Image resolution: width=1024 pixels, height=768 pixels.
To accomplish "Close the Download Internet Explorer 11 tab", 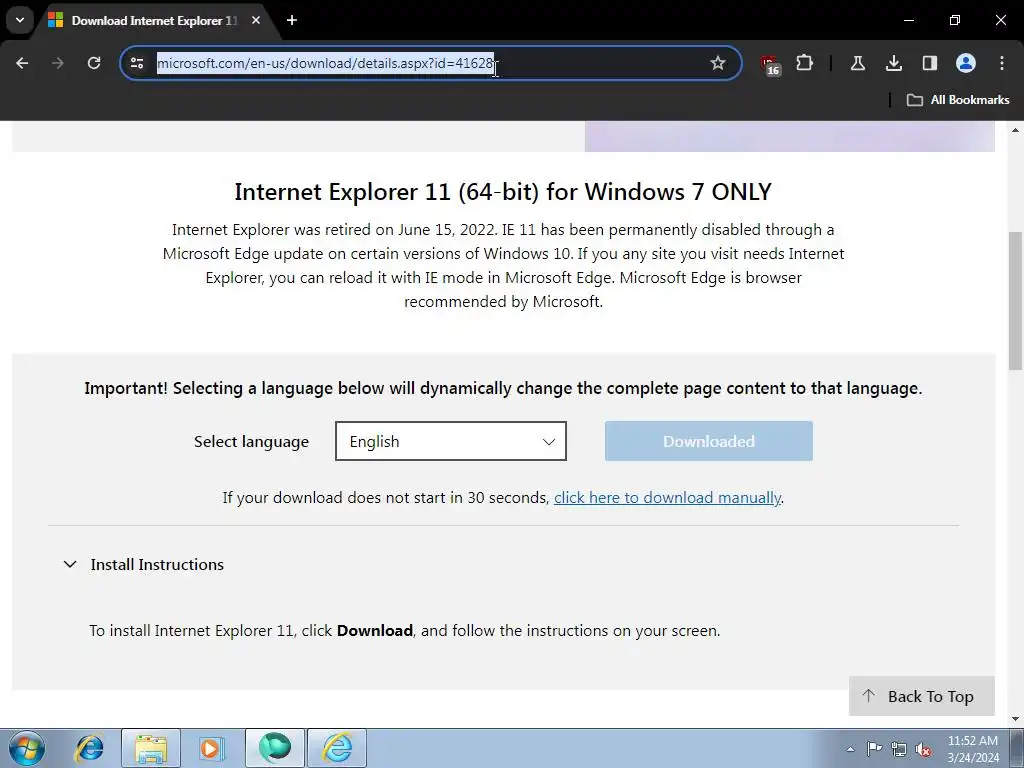I will tap(256, 20).
